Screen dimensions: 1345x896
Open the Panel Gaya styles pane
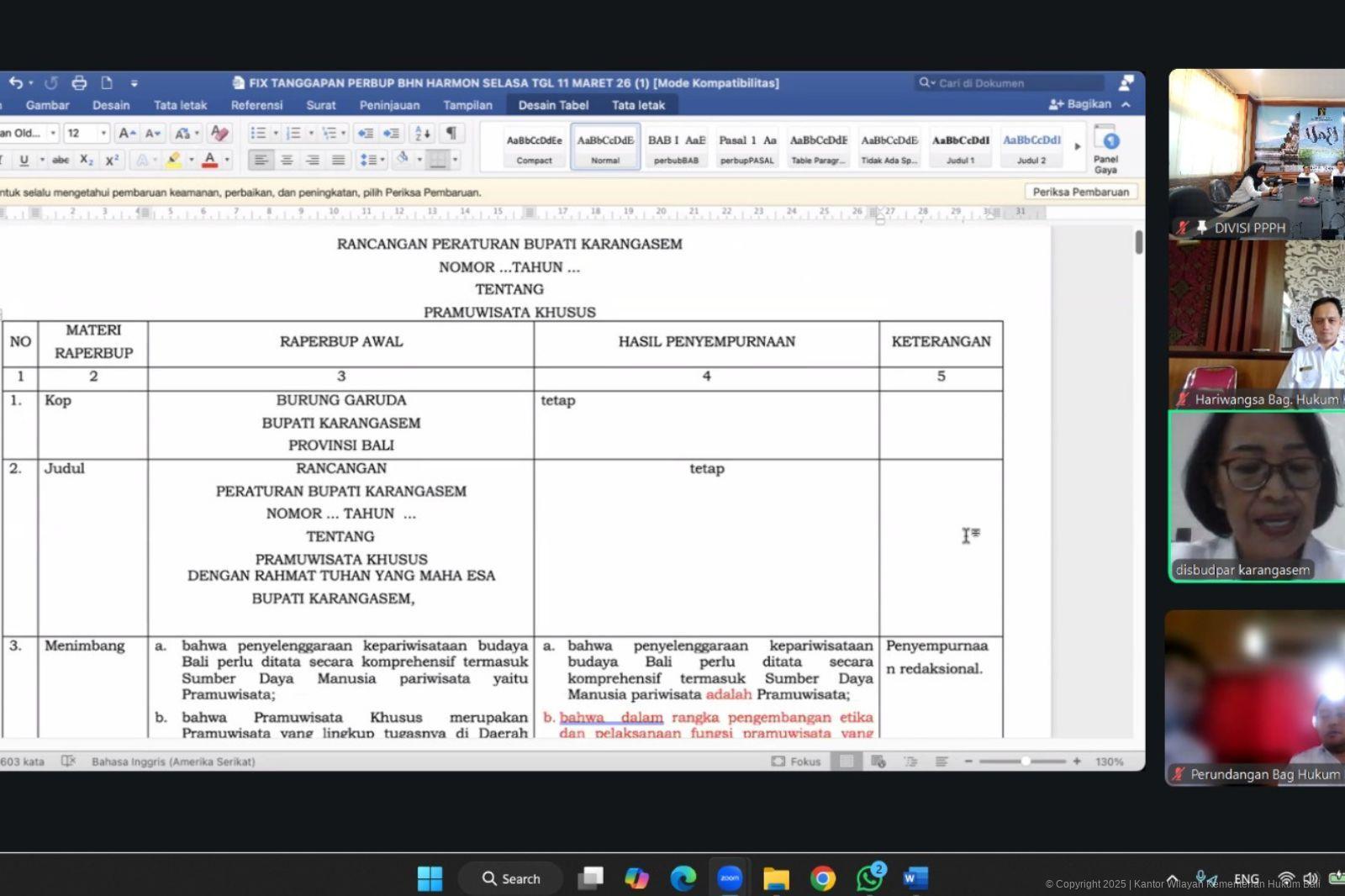(x=1105, y=149)
